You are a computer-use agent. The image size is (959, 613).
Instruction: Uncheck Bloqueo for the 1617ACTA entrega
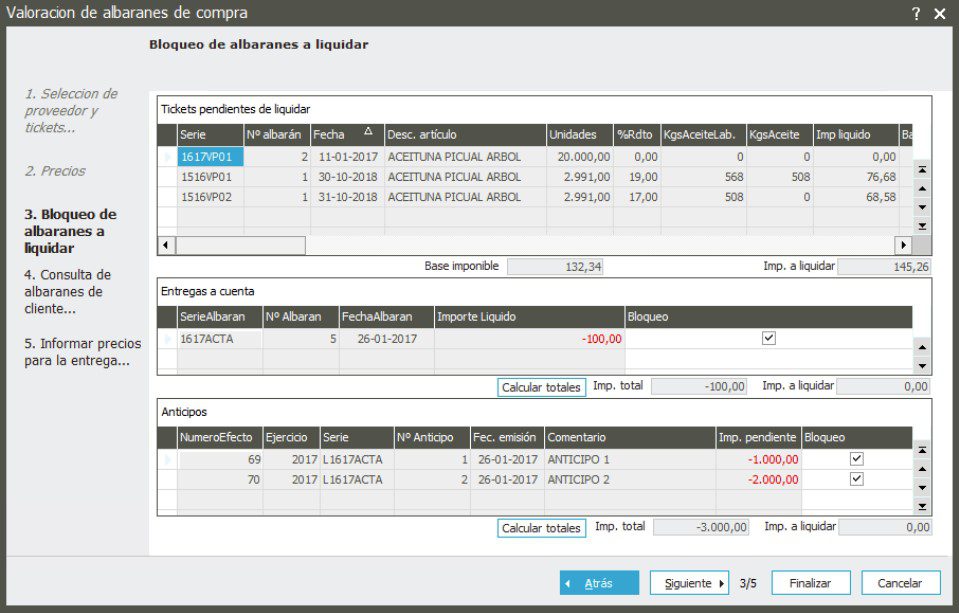[x=768, y=339]
